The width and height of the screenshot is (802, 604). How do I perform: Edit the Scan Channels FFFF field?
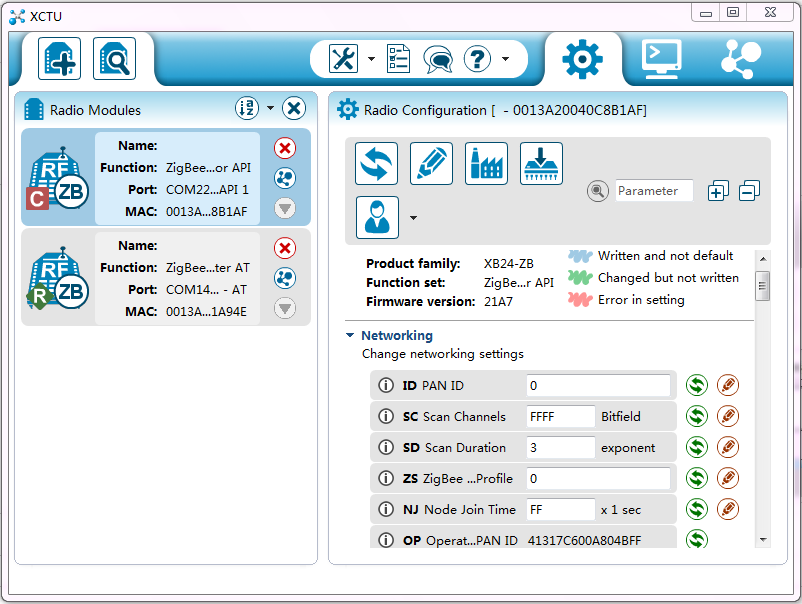point(561,416)
